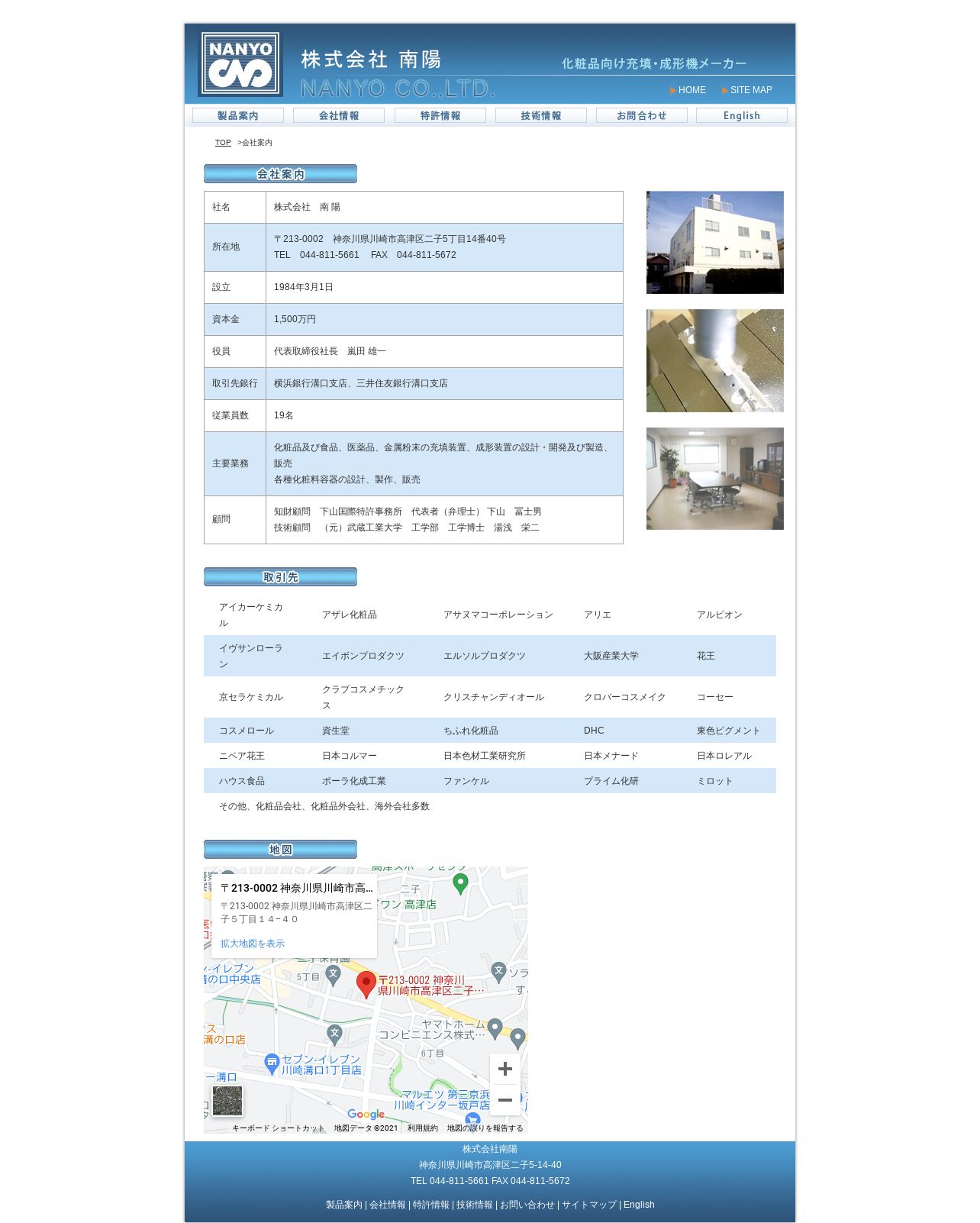Open SITE MAP link in header
Viewport: 980px width, 1223px height.
[x=751, y=90]
